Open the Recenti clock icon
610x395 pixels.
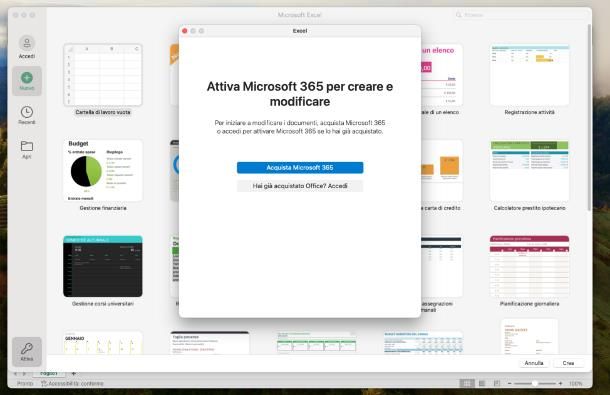[26, 112]
